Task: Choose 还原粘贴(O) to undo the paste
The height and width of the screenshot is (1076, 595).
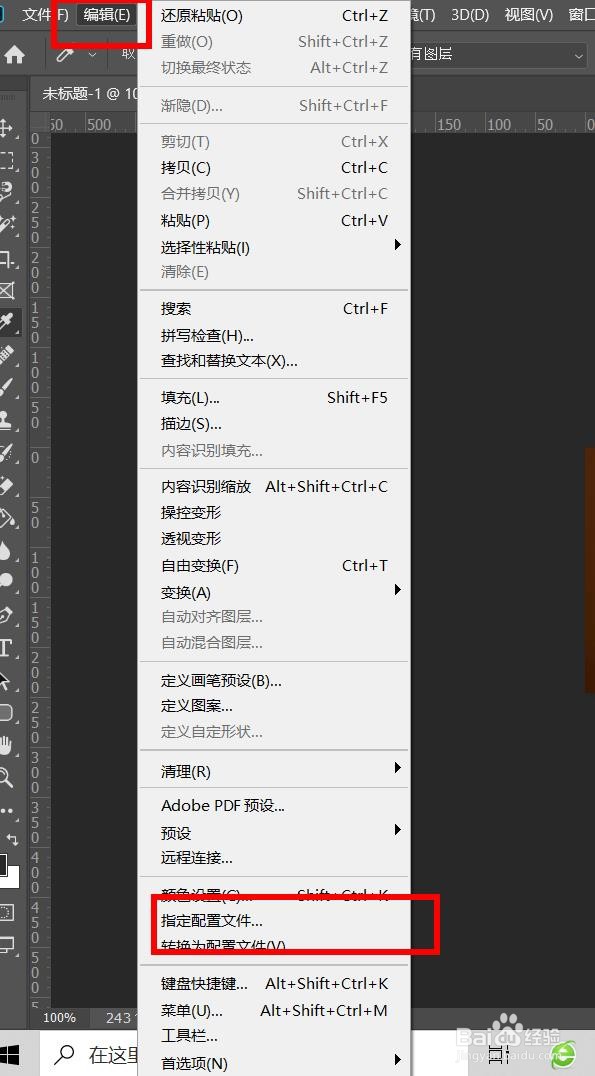Action: tap(275, 16)
